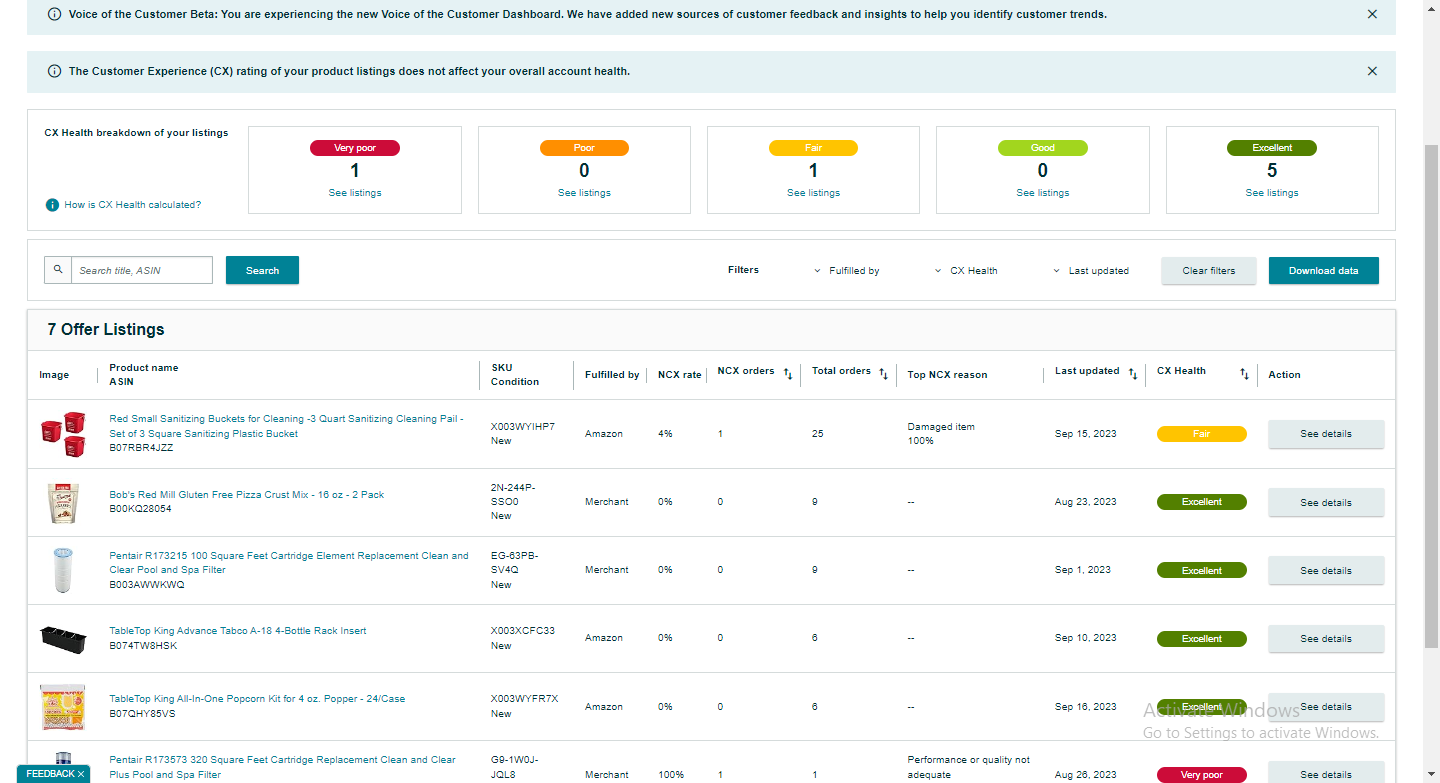Open the FEEDBACK tab at bottom left
The height and width of the screenshot is (783, 1440).
pos(50,774)
